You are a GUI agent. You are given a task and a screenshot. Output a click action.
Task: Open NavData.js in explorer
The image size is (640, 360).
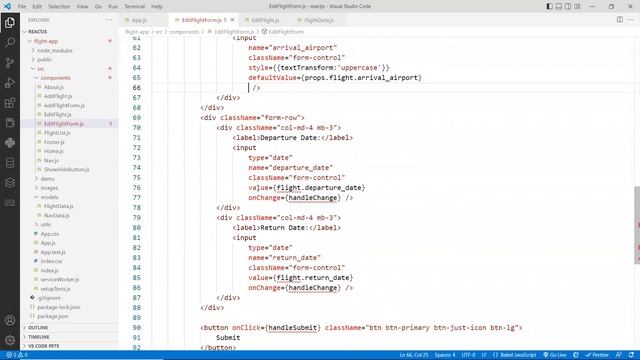pyautogui.click(x=56, y=215)
